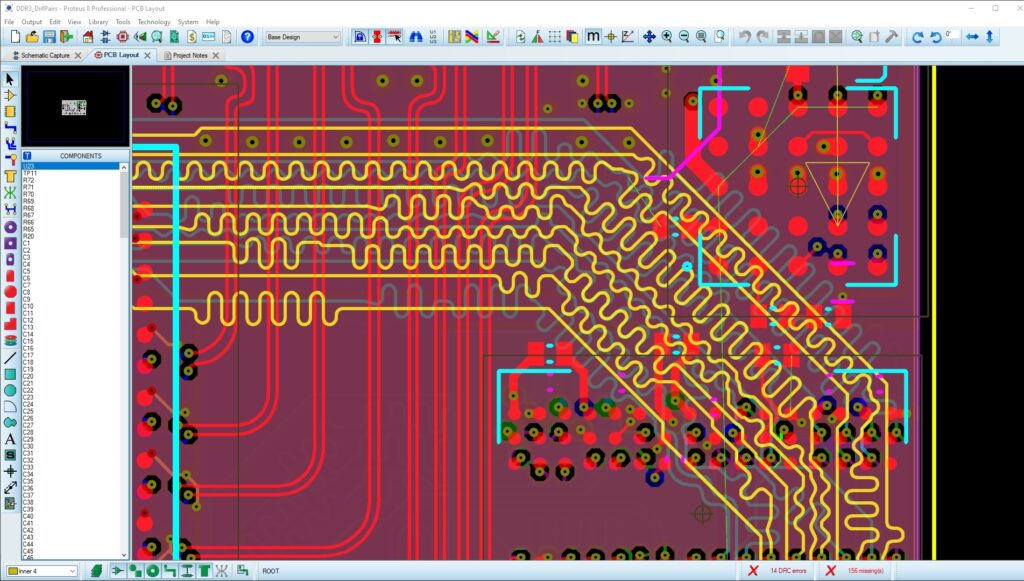Undo the last action
The image size is (1024, 581).
tap(744, 37)
